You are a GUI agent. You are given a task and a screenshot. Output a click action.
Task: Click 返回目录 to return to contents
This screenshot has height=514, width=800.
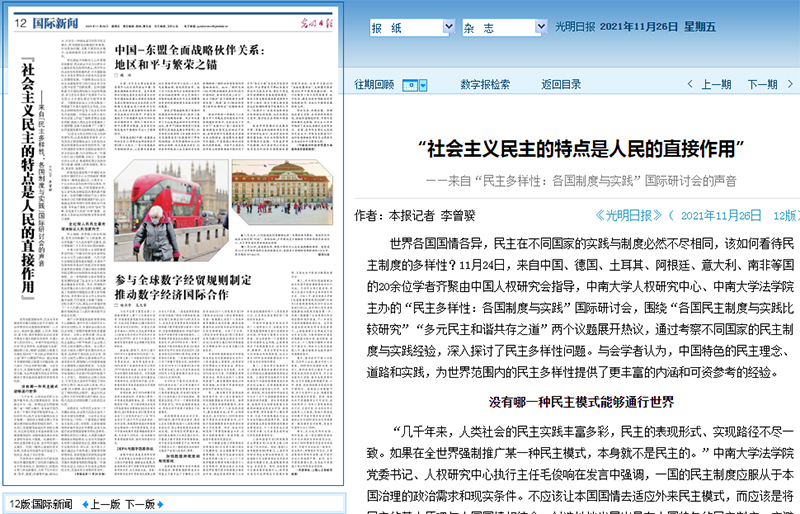(561, 85)
